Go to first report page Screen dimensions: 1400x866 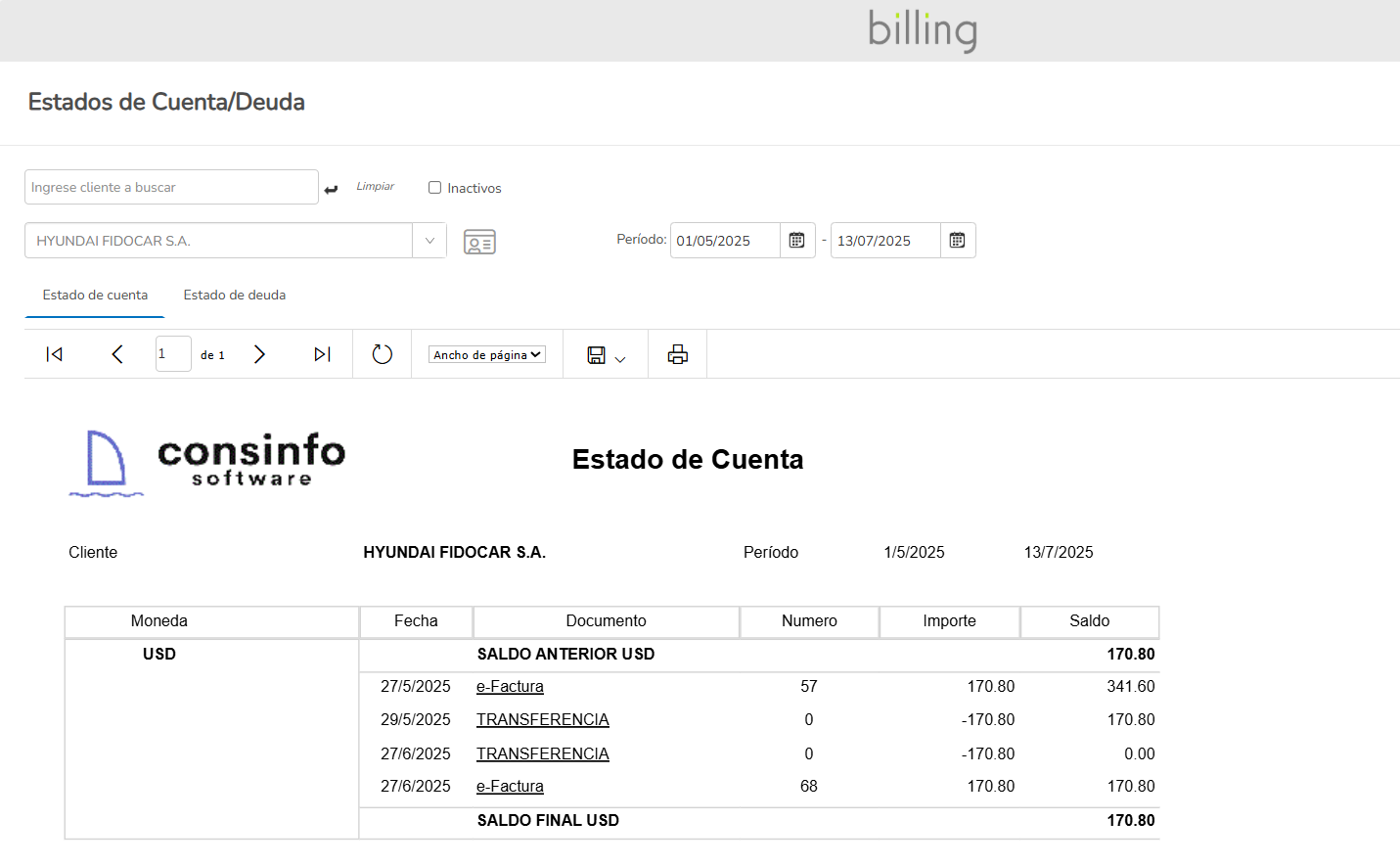55,354
